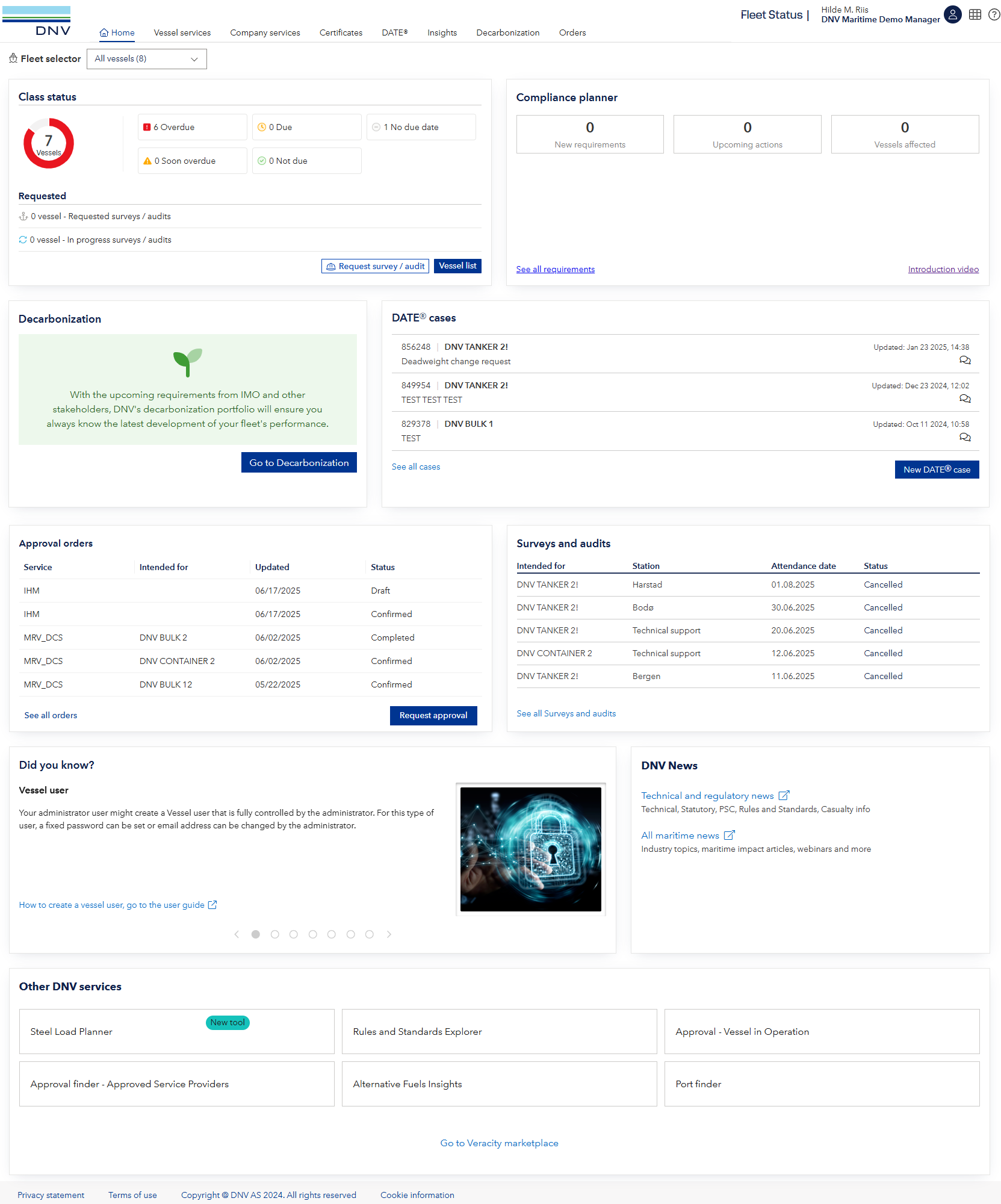This screenshot has width=1001, height=1204.
Task: Select fifth carousel dot
Action: (x=332, y=934)
